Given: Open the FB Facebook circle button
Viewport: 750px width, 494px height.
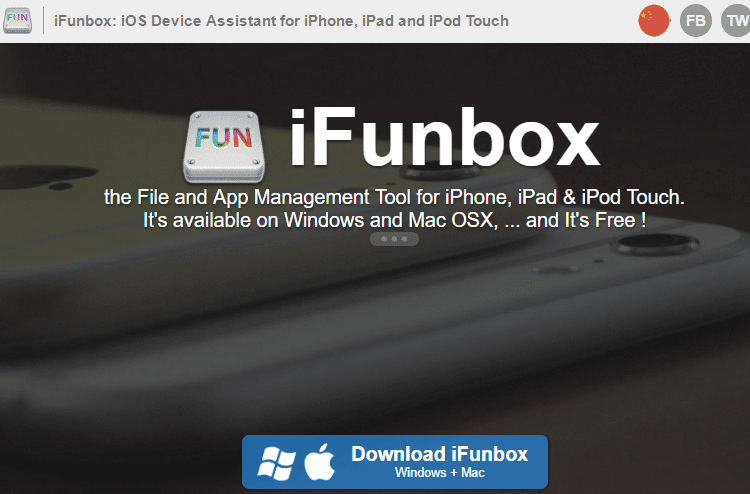Looking at the screenshot, I should [696, 21].
